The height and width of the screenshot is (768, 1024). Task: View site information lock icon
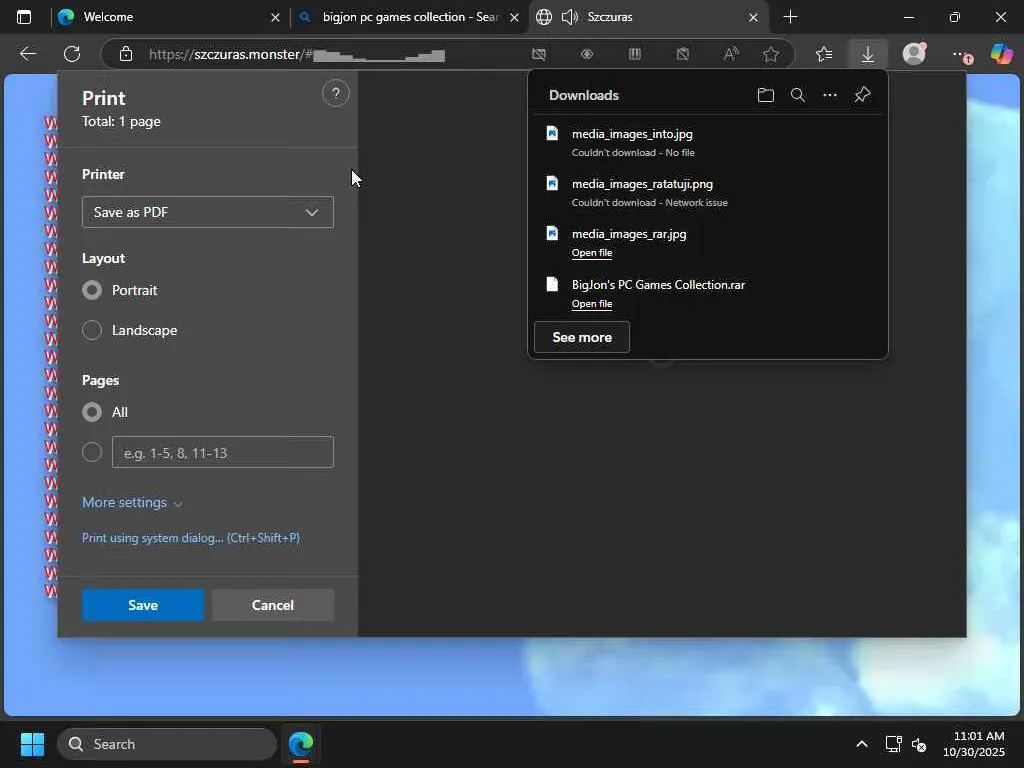pyautogui.click(x=126, y=54)
